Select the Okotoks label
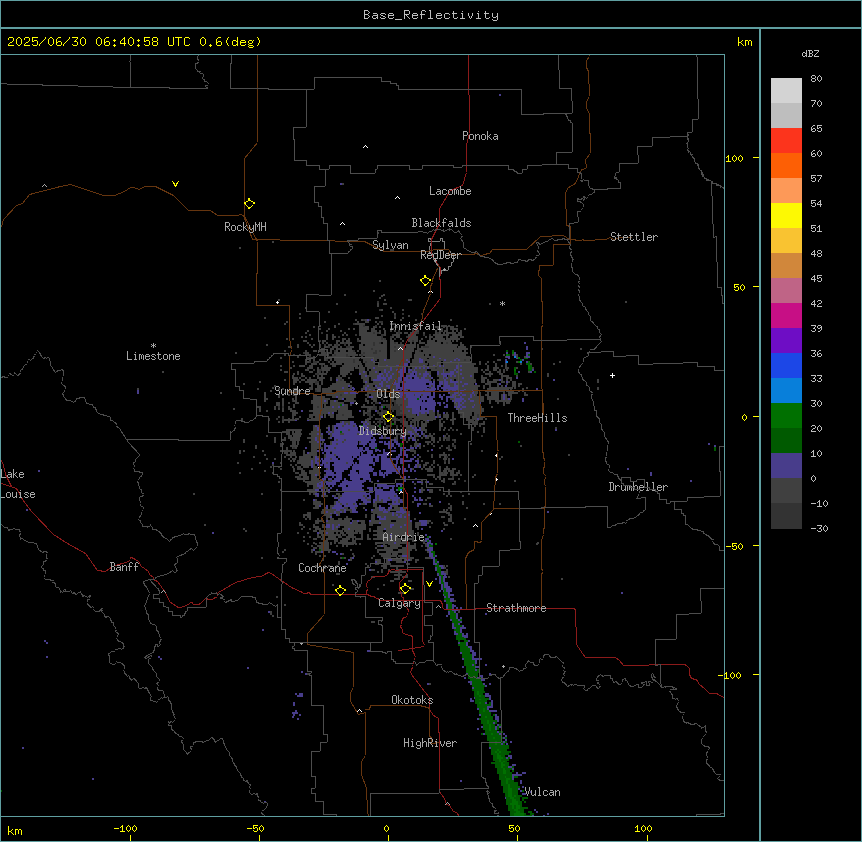This screenshot has height=842, width=862. pos(412,700)
